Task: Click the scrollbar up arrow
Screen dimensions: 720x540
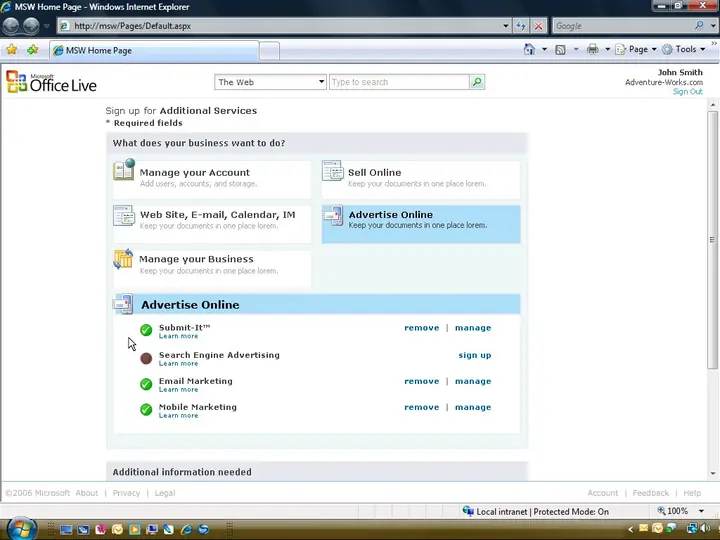Action: (713, 105)
